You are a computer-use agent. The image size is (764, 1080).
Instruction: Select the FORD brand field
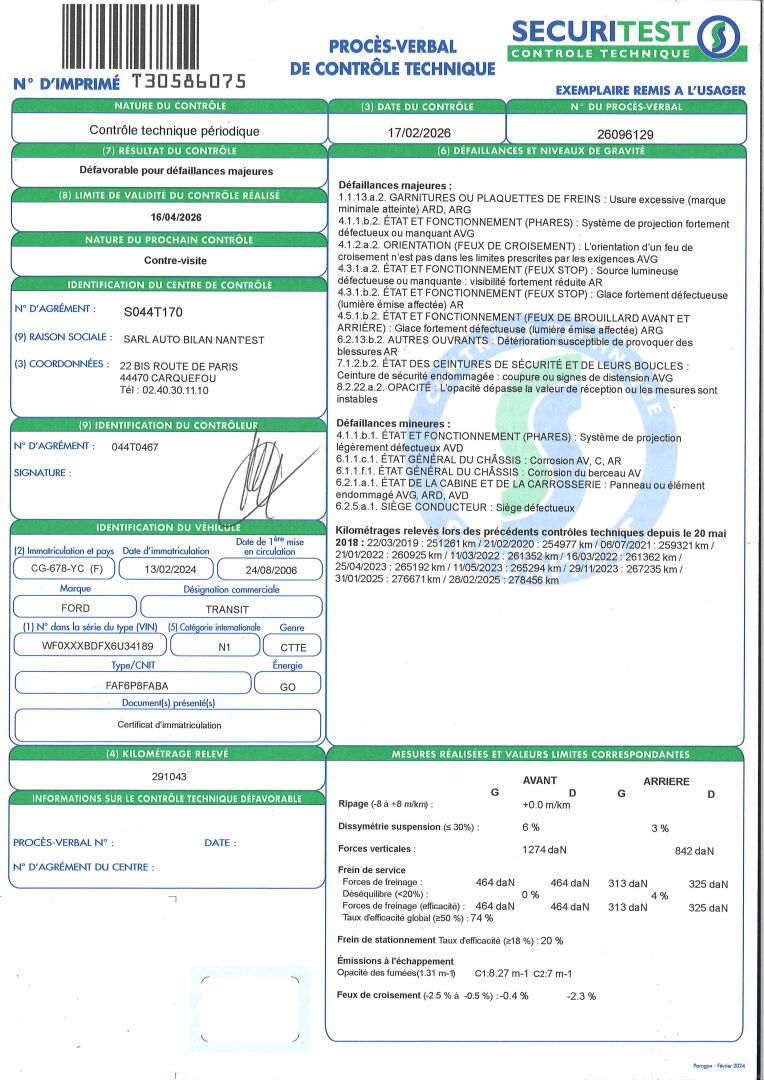click(75, 607)
